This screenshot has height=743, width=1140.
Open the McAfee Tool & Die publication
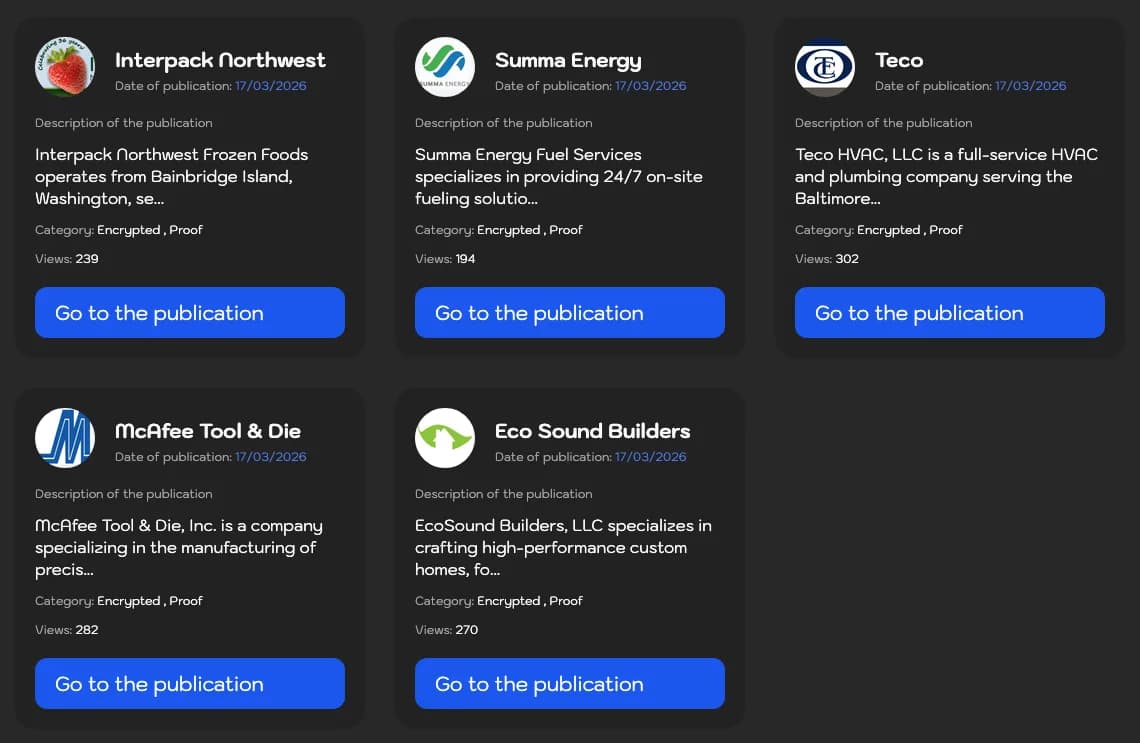[190, 684]
